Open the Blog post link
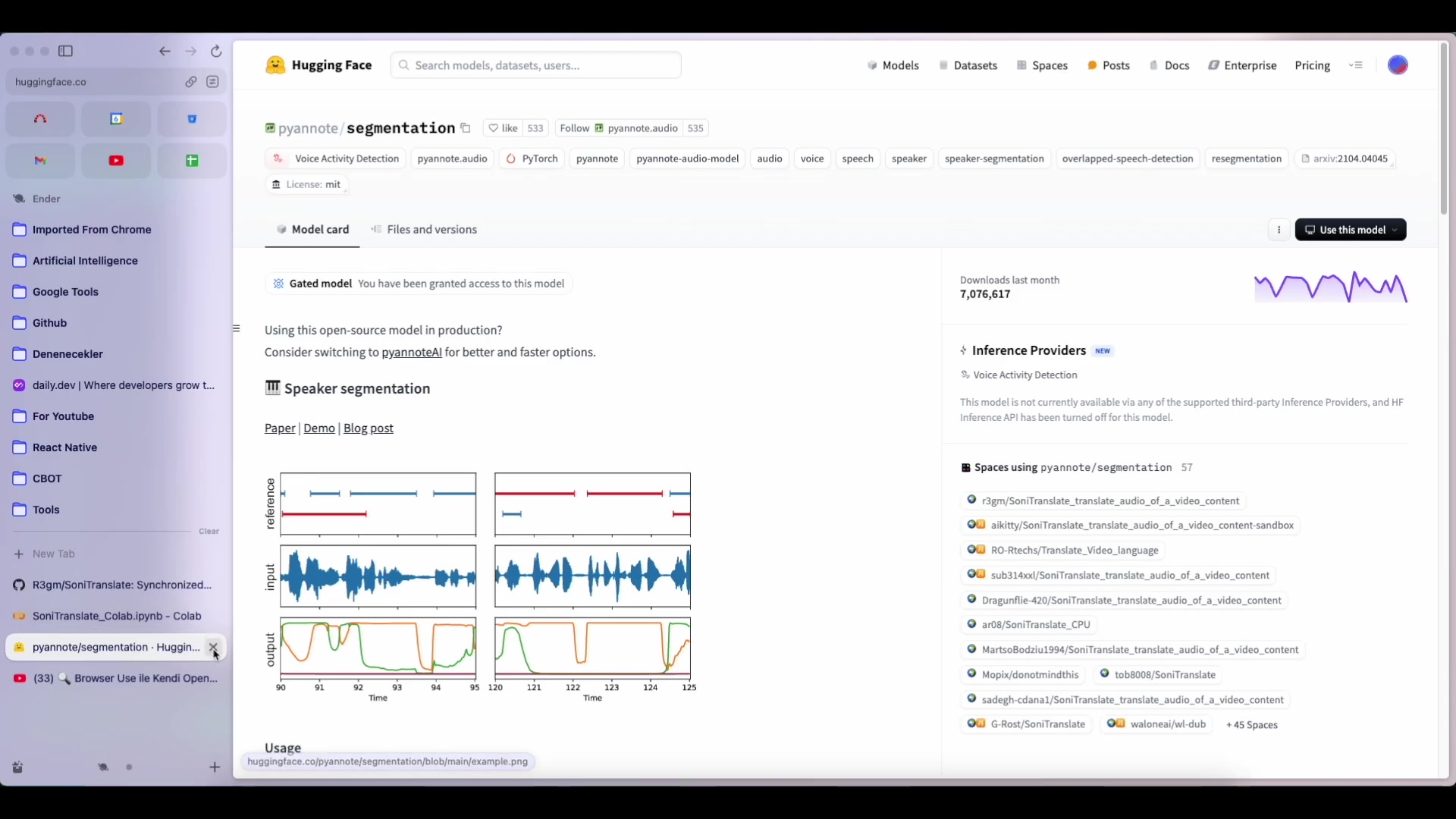The image size is (1456, 819). click(x=369, y=428)
